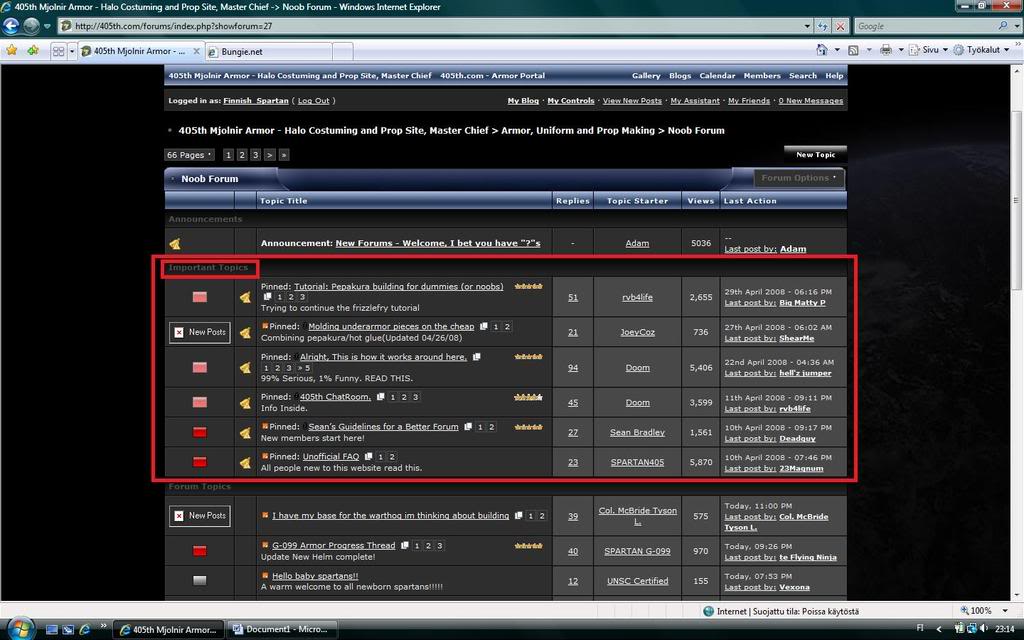Click the 100% zoom level control
Image resolution: width=1024 pixels, height=640 pixels.
coord(980,611)
